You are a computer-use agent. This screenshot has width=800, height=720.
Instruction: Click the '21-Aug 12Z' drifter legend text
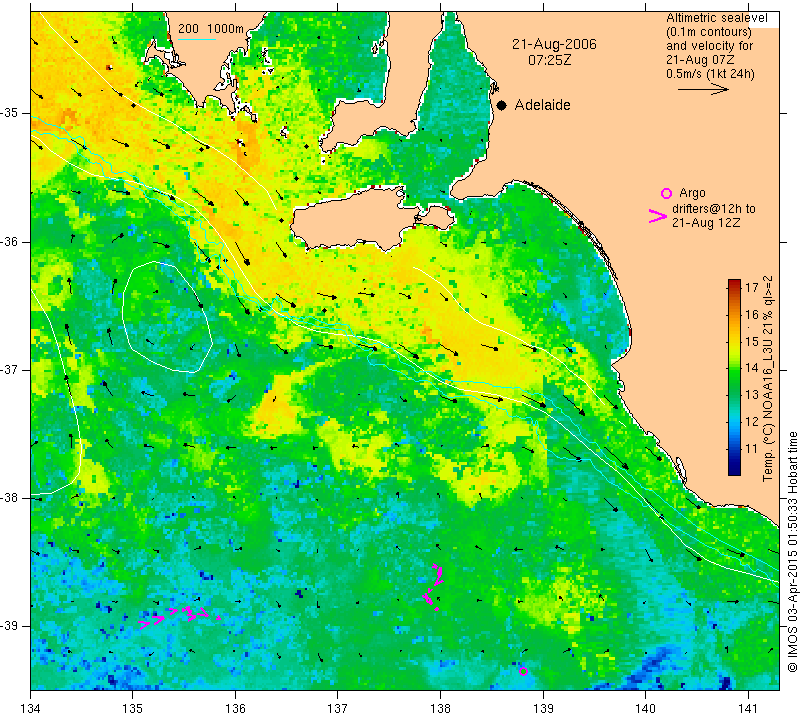706,222
